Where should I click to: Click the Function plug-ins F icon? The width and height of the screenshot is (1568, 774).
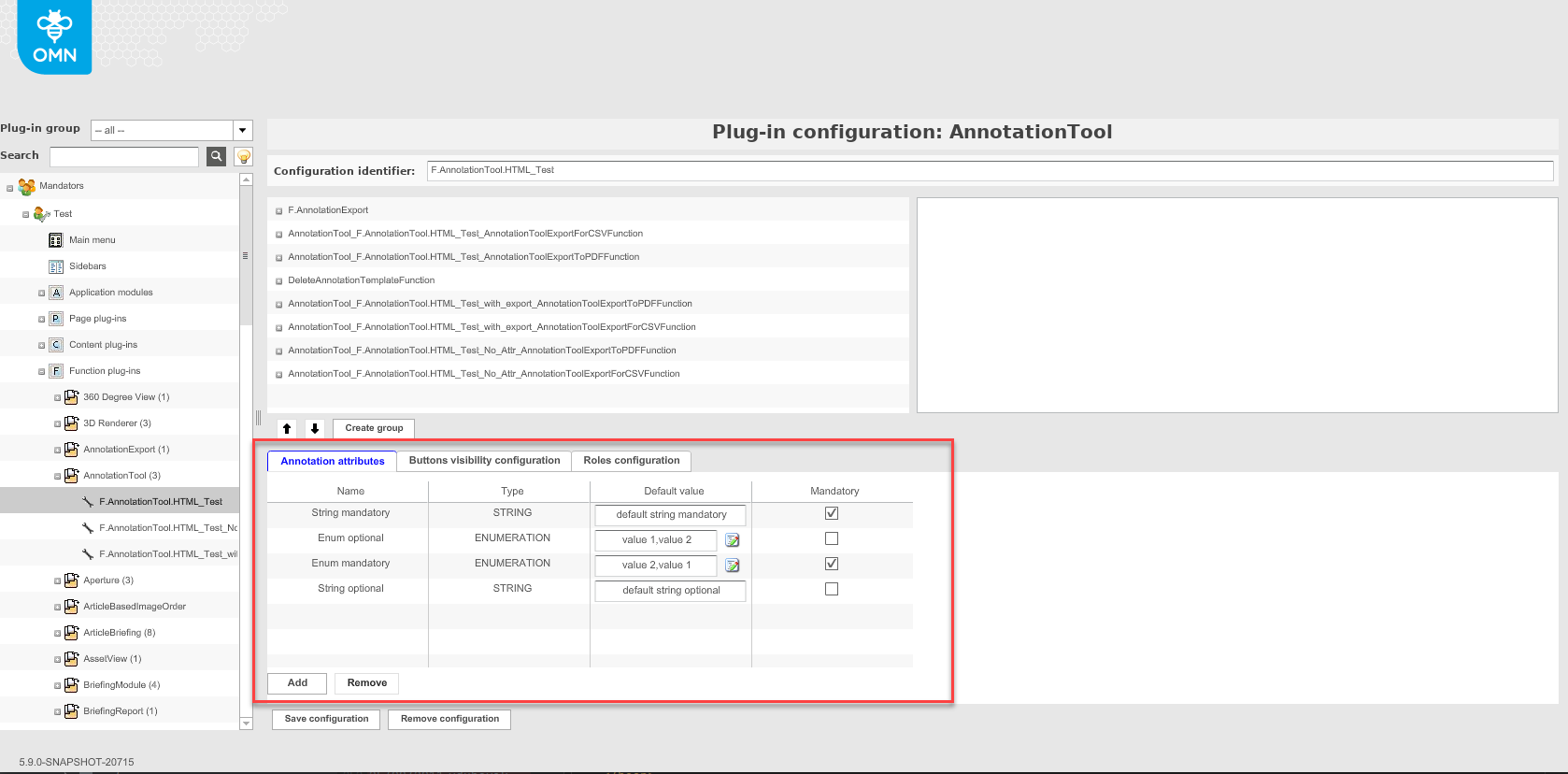[x=56, y=371]
